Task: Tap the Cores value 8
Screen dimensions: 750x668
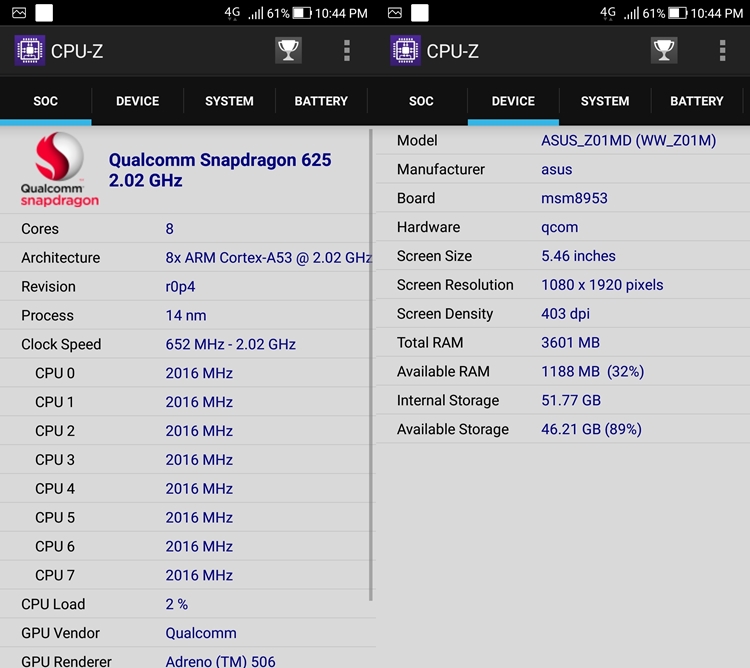Action: 169,229
